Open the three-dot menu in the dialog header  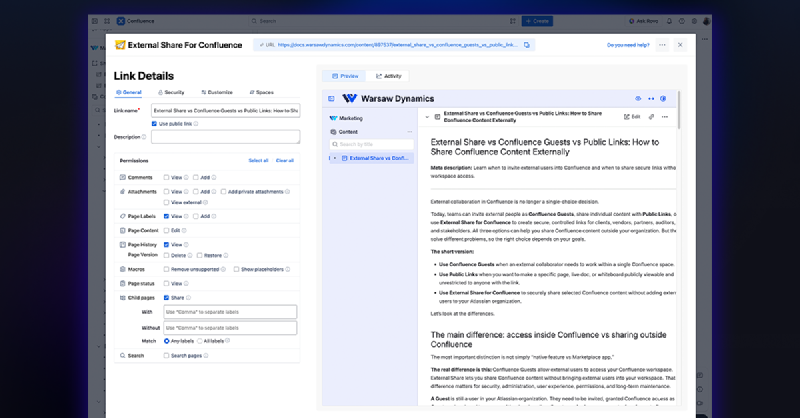(x=662, y=45)
